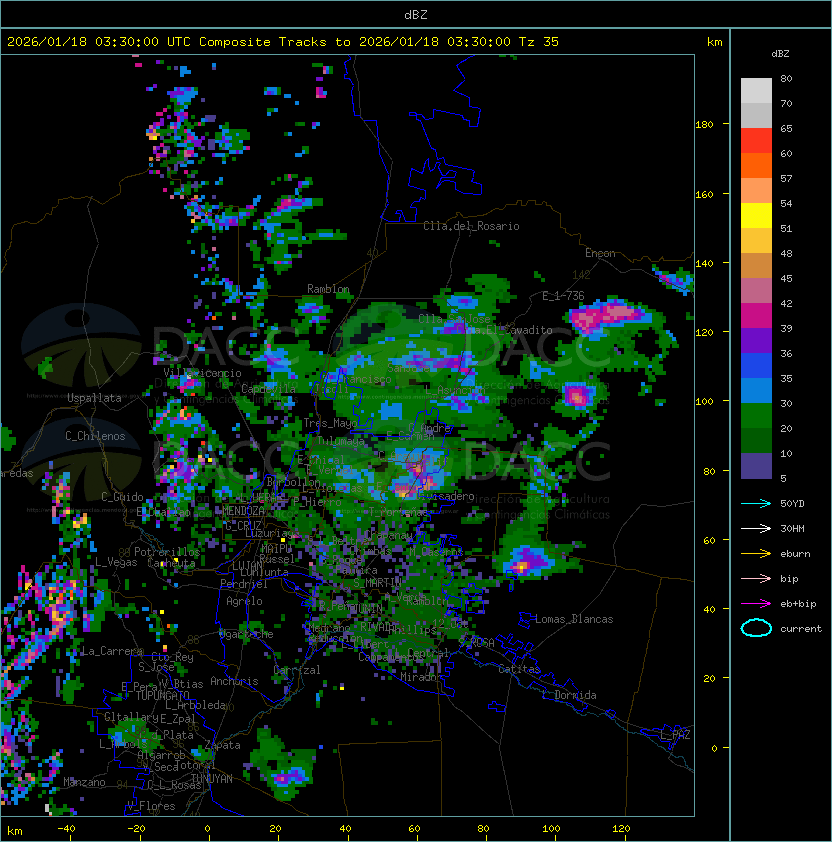Click the 'Zapata' label on the map
The height and width of the screenshot is (842, 832).
(x=222, y=745)
